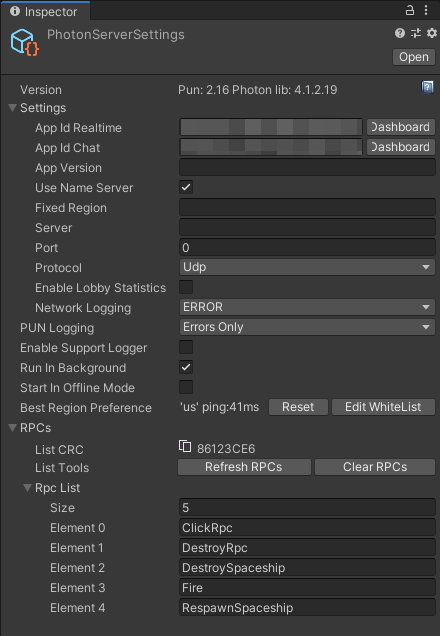
Task: Click the App Version input field
Action: [x=307, y=168]
